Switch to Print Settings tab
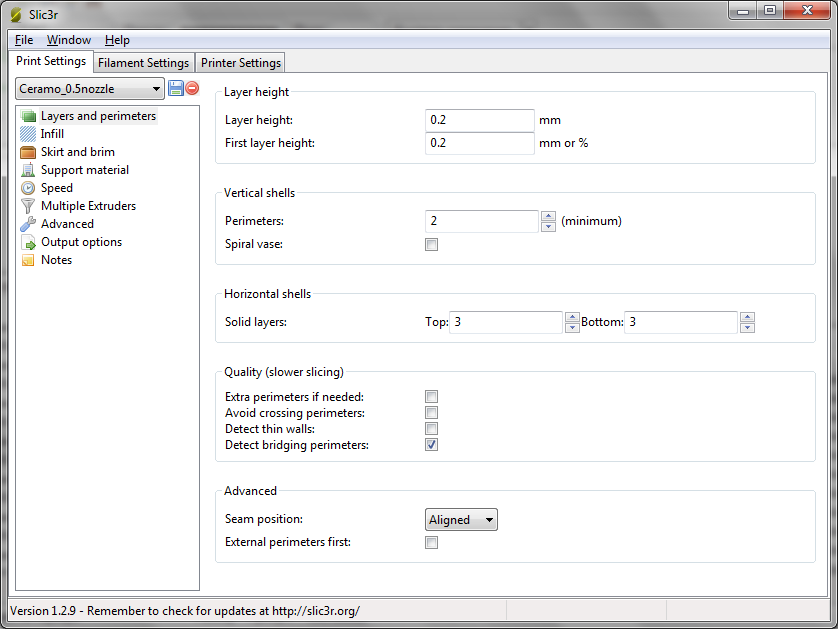Viewport: 838px width, 629px height. [x=51, y=61]
